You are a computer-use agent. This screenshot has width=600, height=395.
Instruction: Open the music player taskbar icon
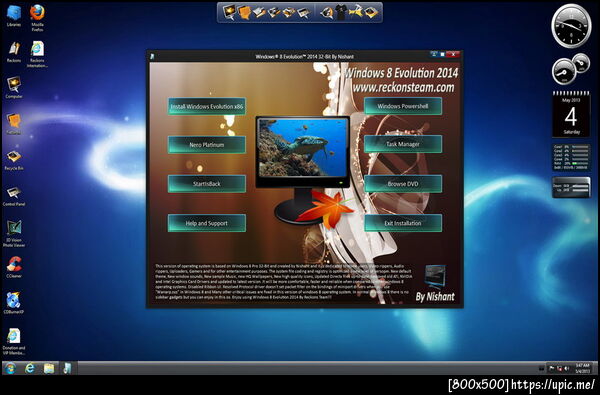click(67, 368)
